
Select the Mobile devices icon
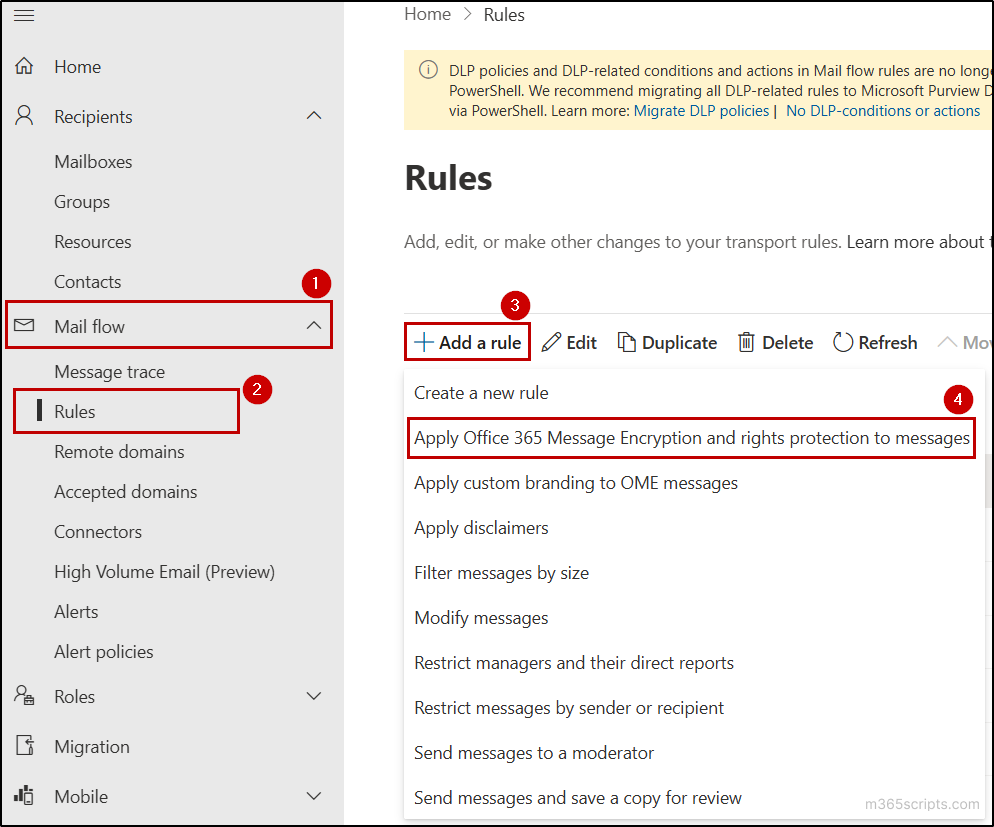pos(24,796)
